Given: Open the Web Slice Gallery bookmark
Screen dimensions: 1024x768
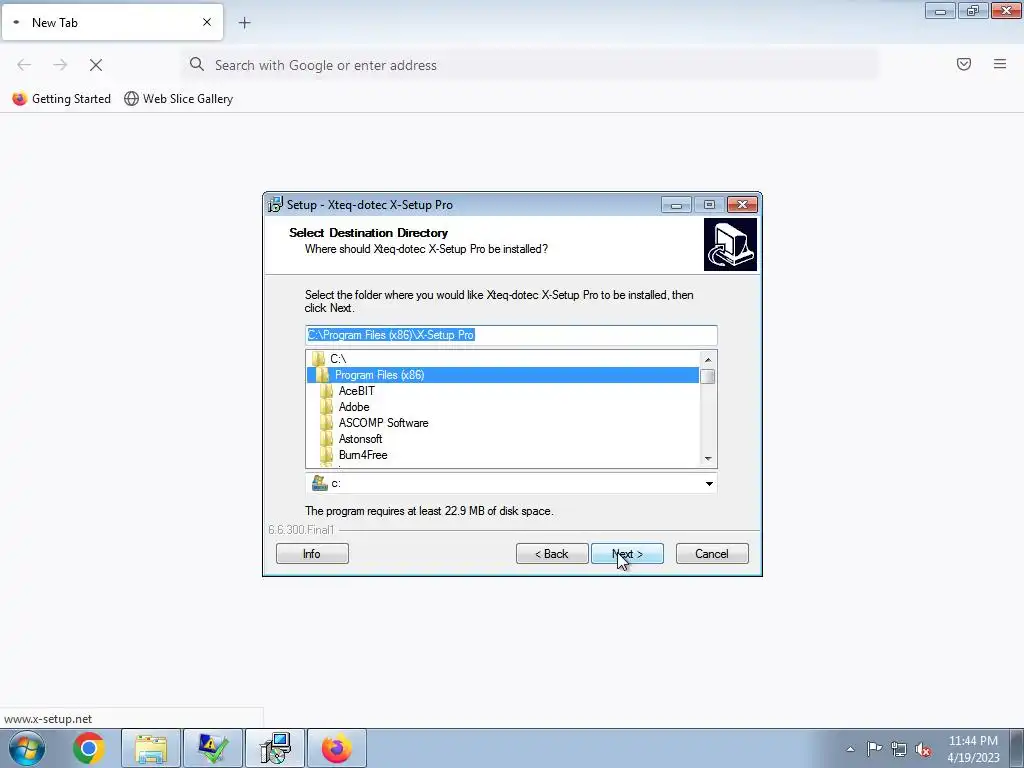Looking at the screenshot, I should [x=178, y=99].
